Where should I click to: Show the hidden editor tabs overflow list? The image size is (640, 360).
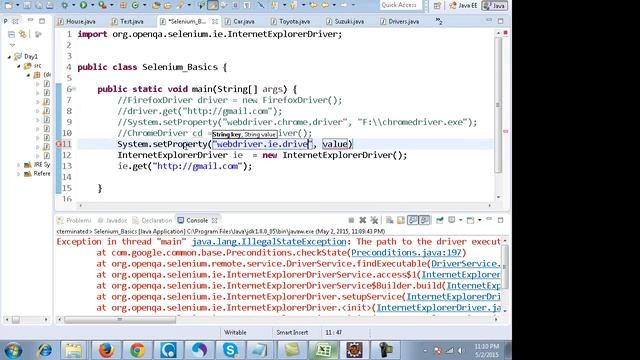pyautogui.click(x=439, y=21)
